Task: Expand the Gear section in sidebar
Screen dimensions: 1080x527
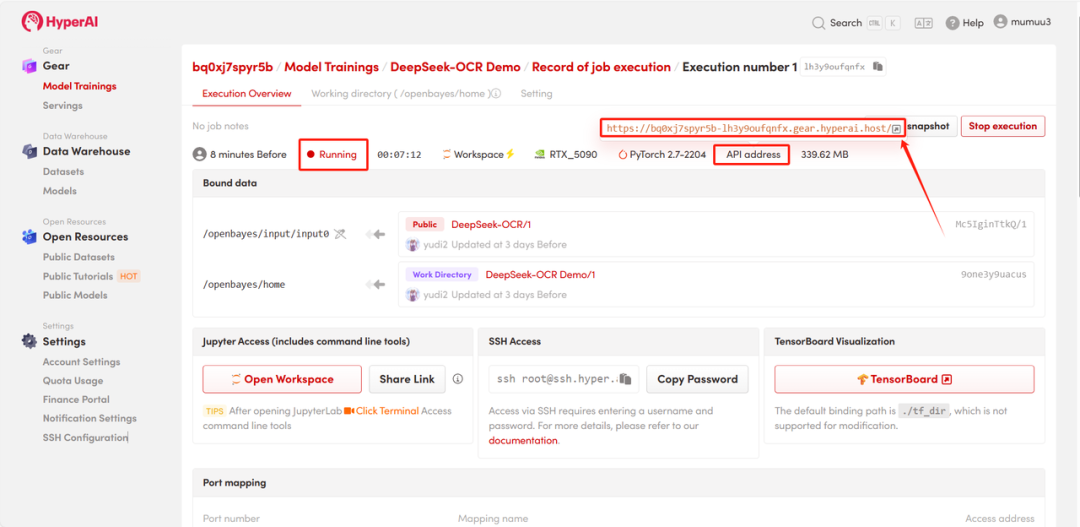Action: (56, 66)
